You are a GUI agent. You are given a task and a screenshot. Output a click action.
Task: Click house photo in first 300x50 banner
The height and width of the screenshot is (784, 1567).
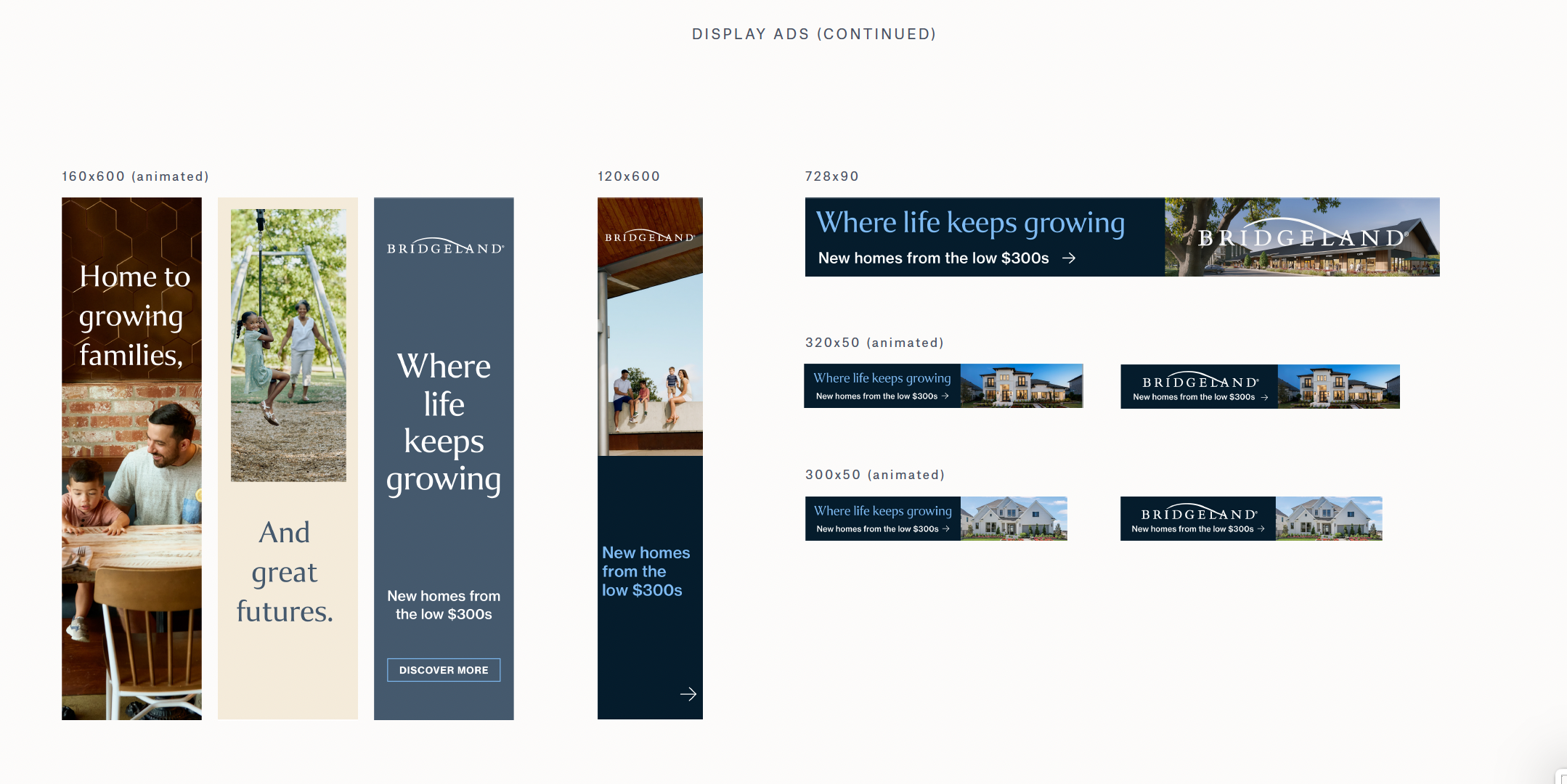pyautogui.click(x=1014, y=518)
